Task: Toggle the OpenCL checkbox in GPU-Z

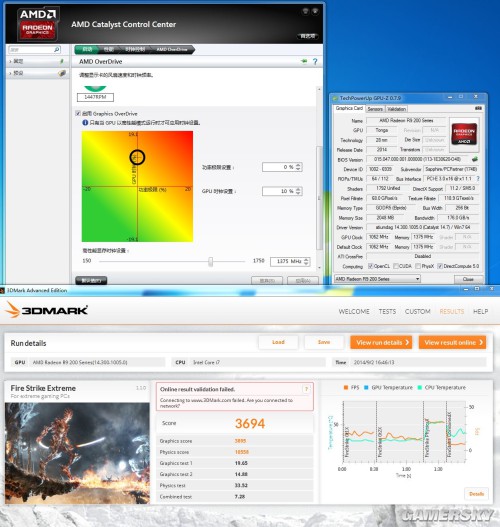Action: tap(370, 266)
